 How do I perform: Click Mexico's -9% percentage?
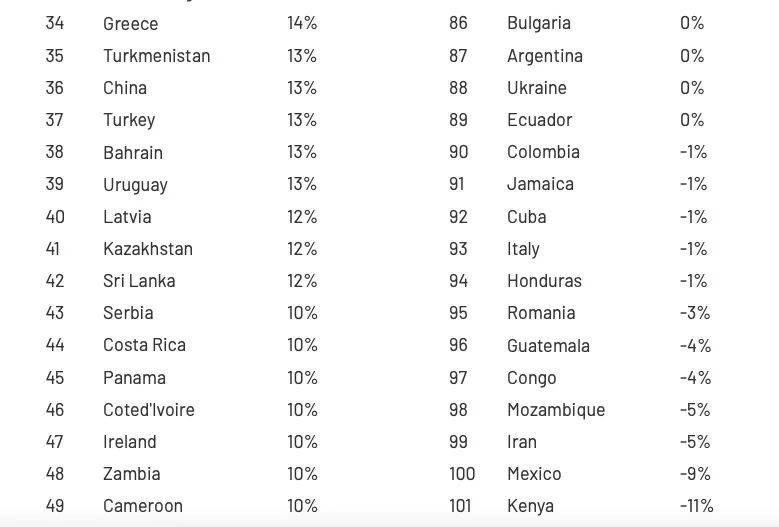point(695,474)
